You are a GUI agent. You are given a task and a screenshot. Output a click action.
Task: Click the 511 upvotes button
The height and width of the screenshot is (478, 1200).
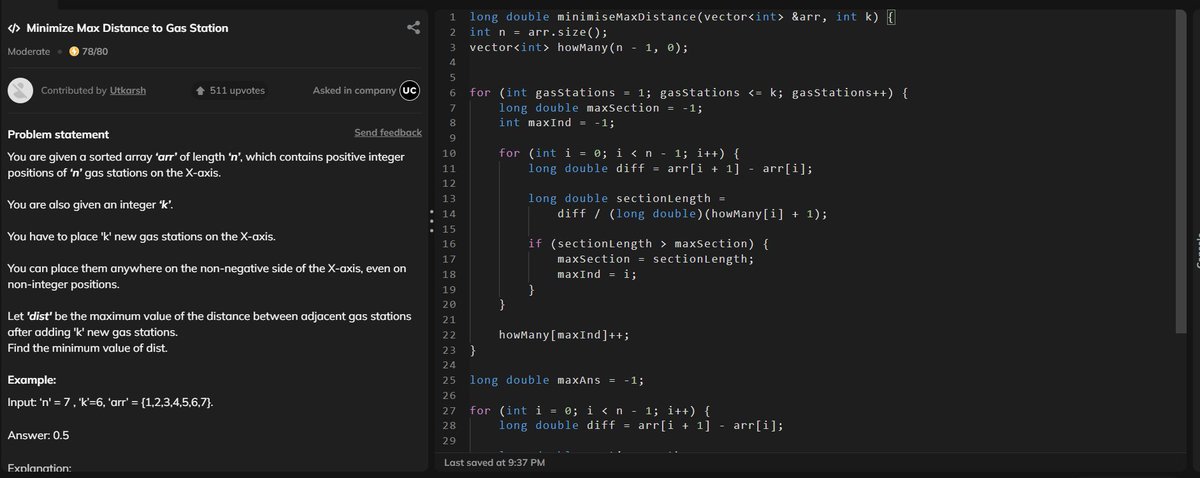[x=231, y=90]
